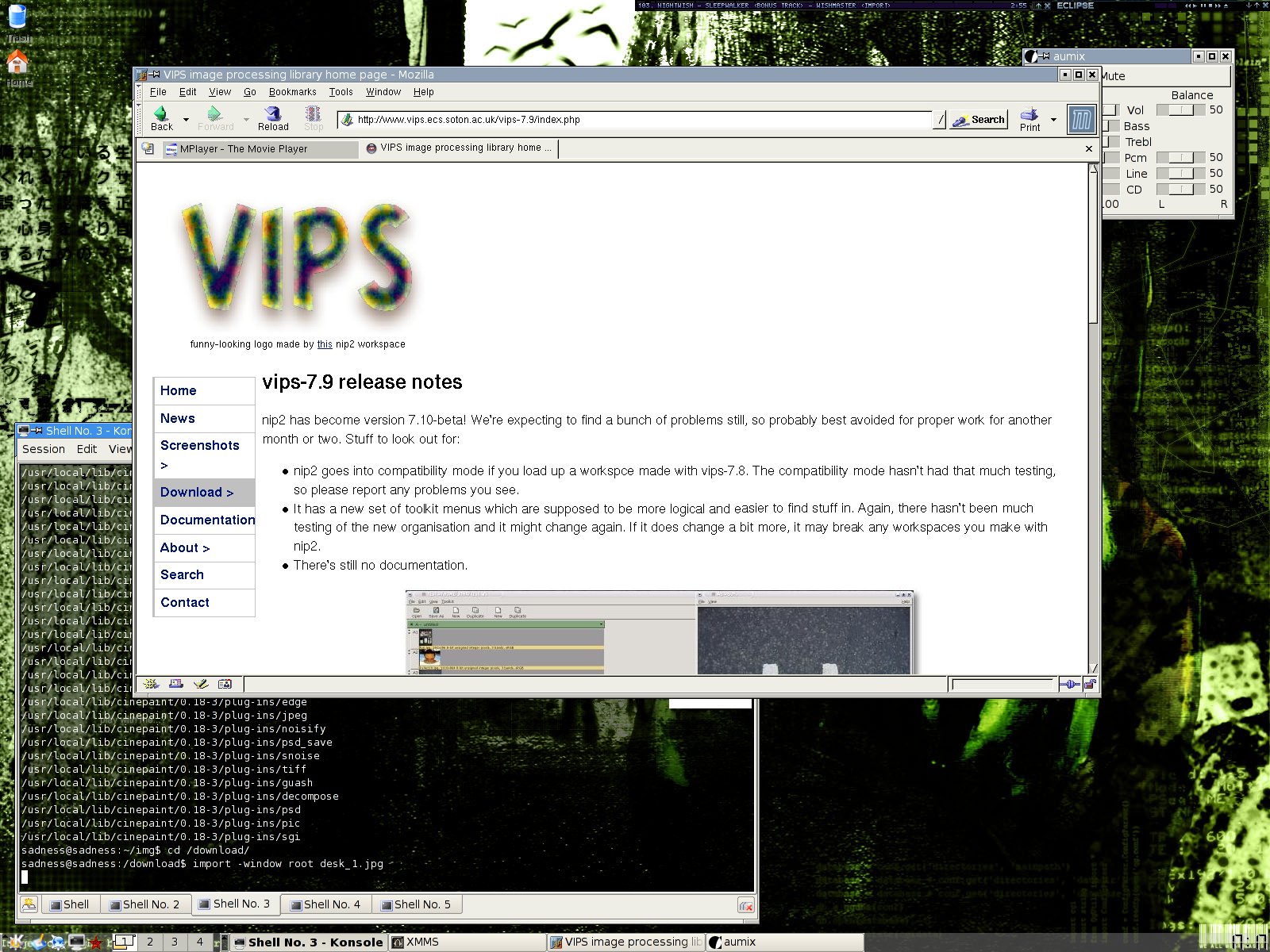Open the About sidebar link
Image resolution: width=1270 pixels, height=952 pixels.
point(184,547)
